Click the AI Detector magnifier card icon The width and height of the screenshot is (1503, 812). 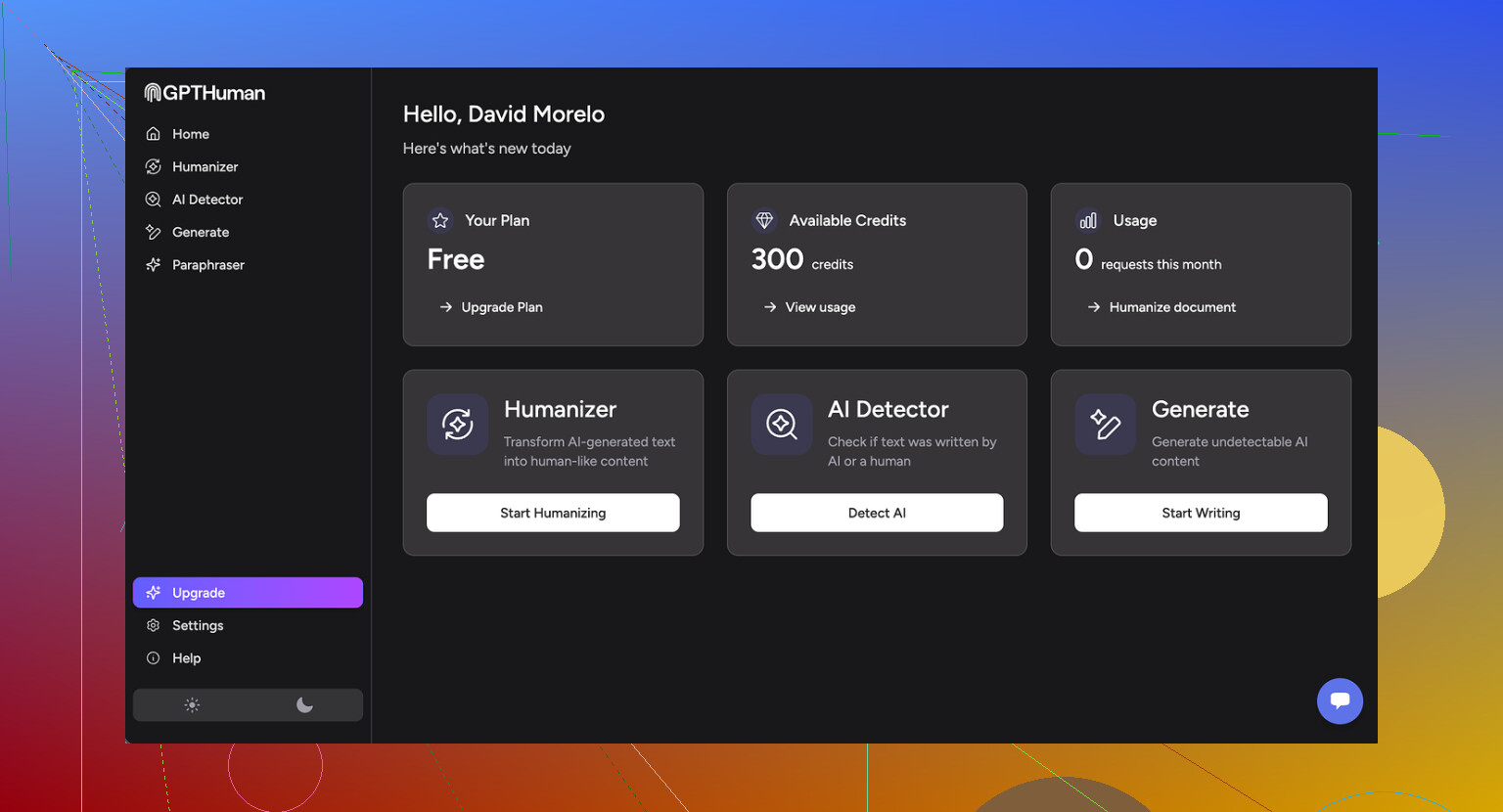(781, 425)
